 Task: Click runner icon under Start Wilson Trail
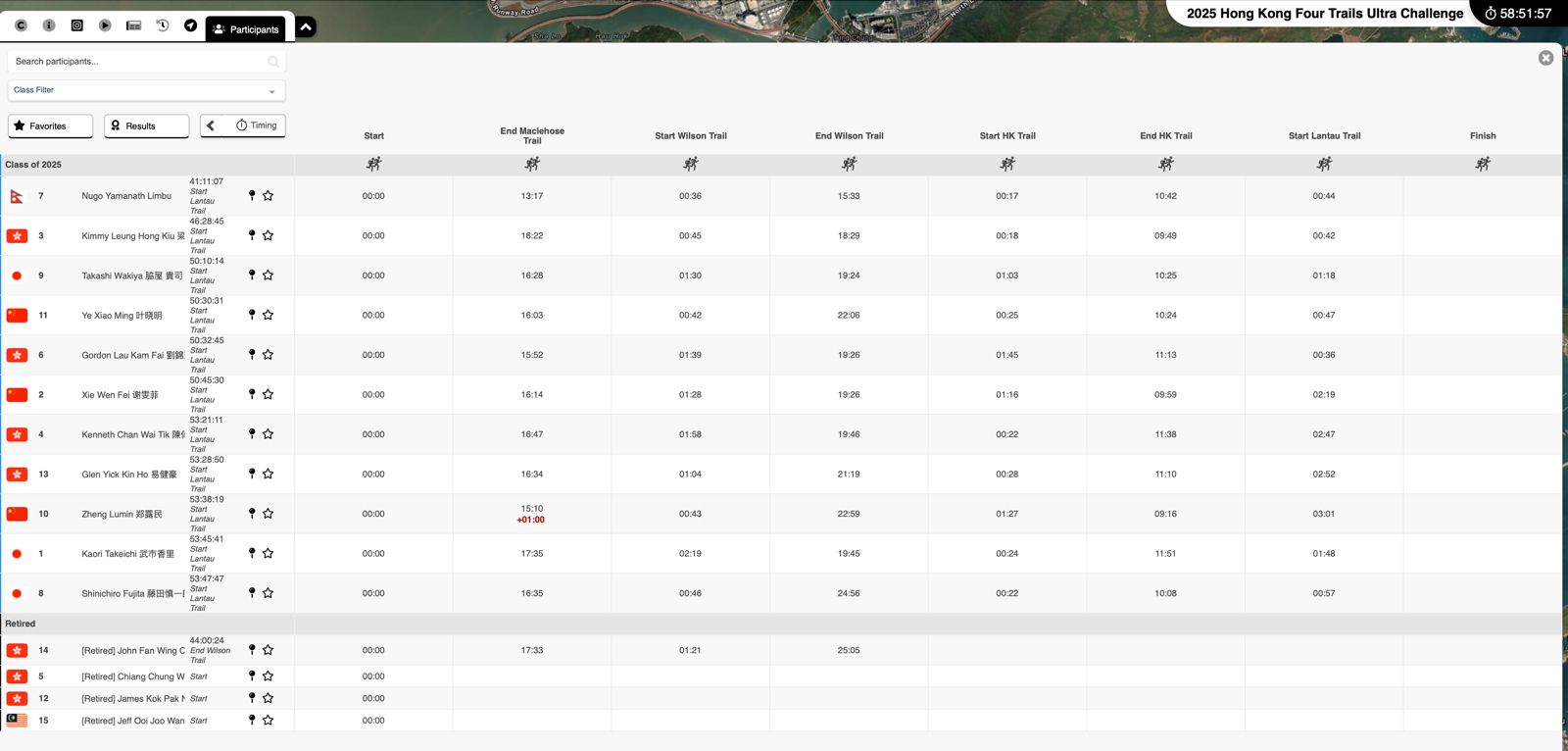691,164
